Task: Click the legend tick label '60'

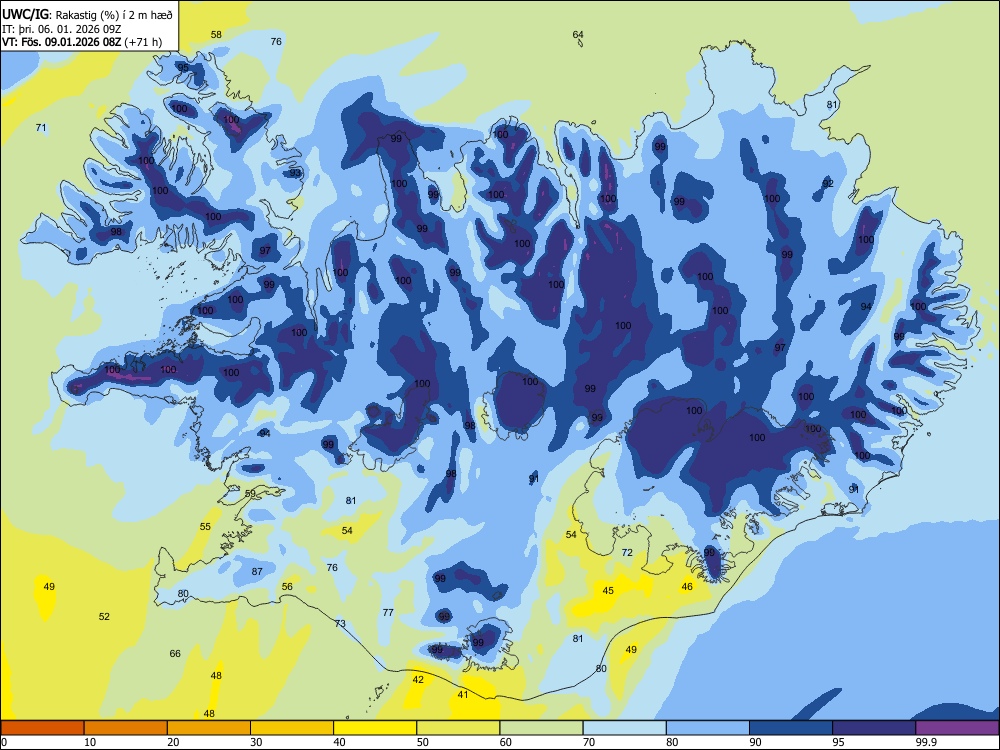Action: (x=506, y=742)
